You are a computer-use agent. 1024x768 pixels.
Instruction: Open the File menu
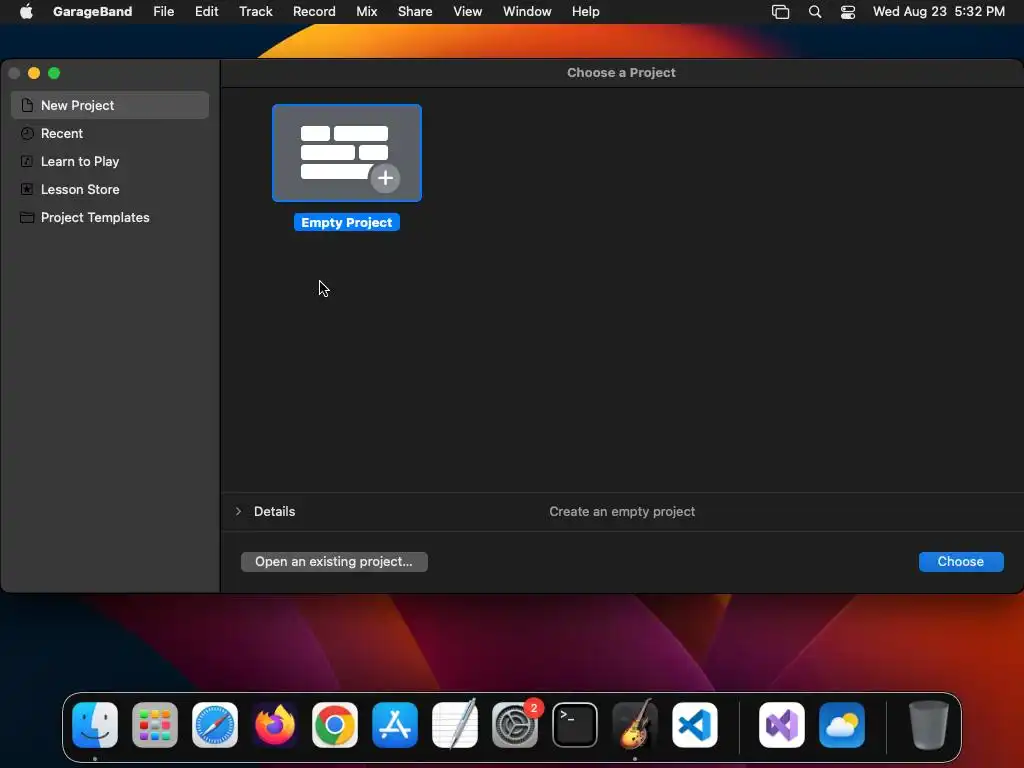coord(163,11)
